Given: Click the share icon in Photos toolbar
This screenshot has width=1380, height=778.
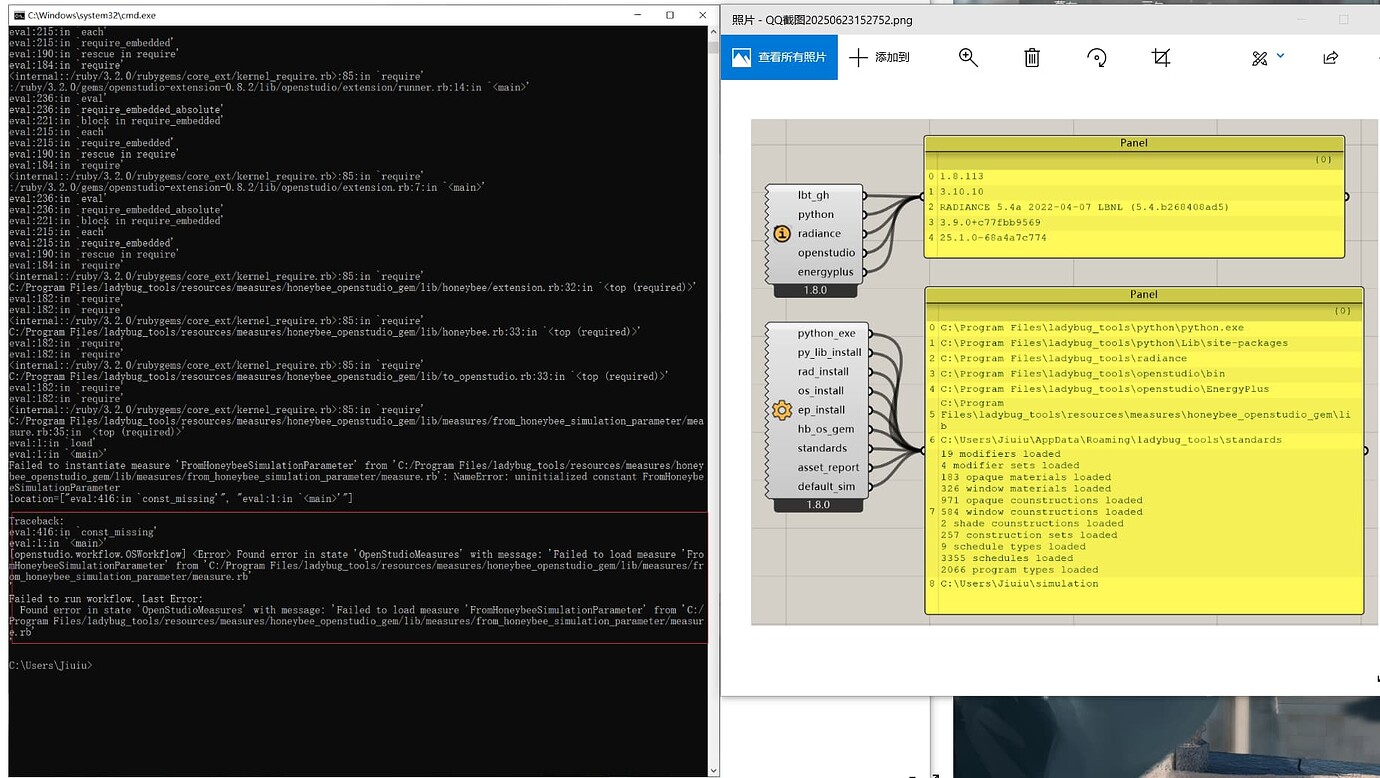Looking at the screenshot, I should (x=1330, y=58).
